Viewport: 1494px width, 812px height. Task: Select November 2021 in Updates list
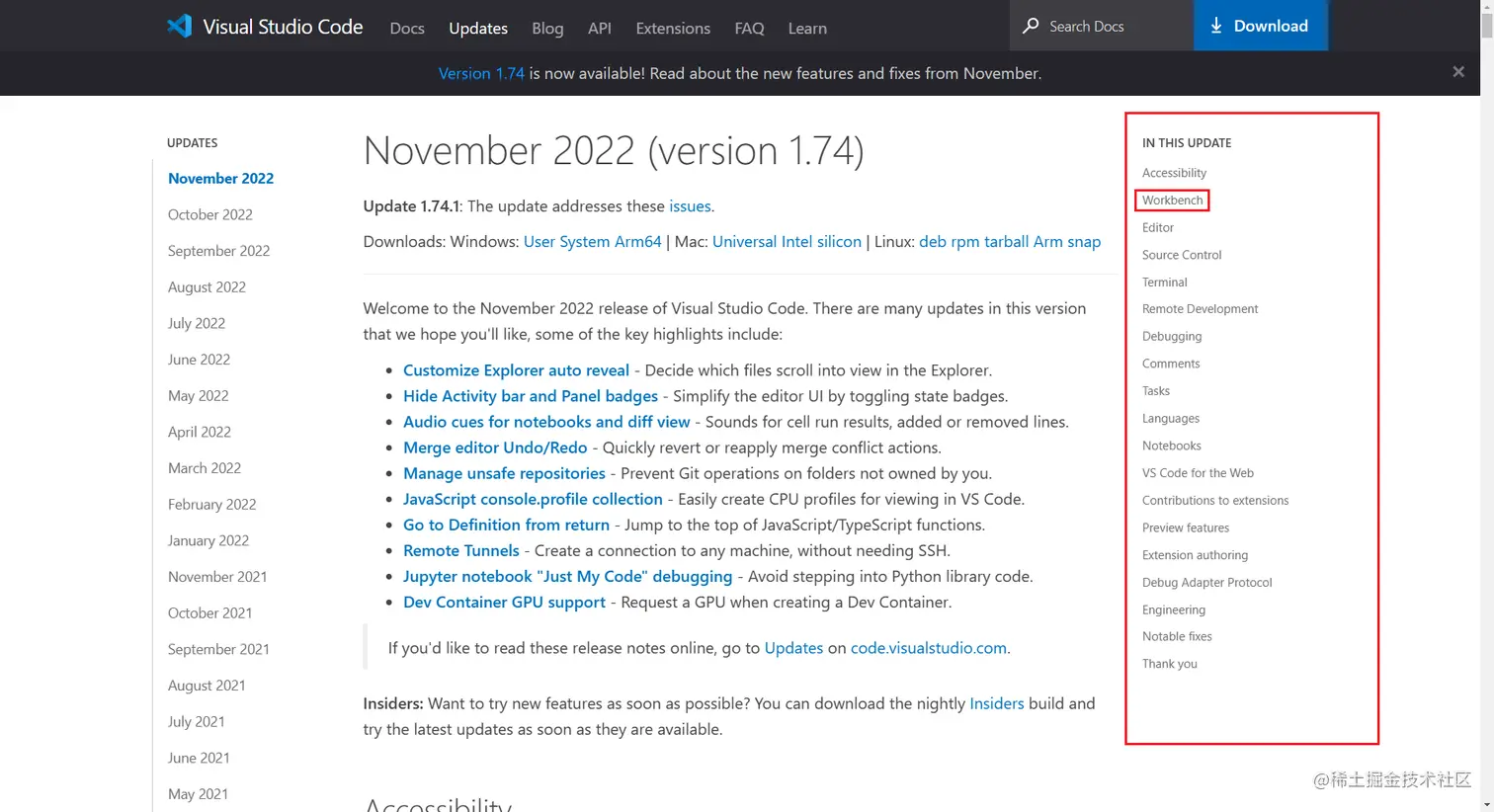[217, 577]
